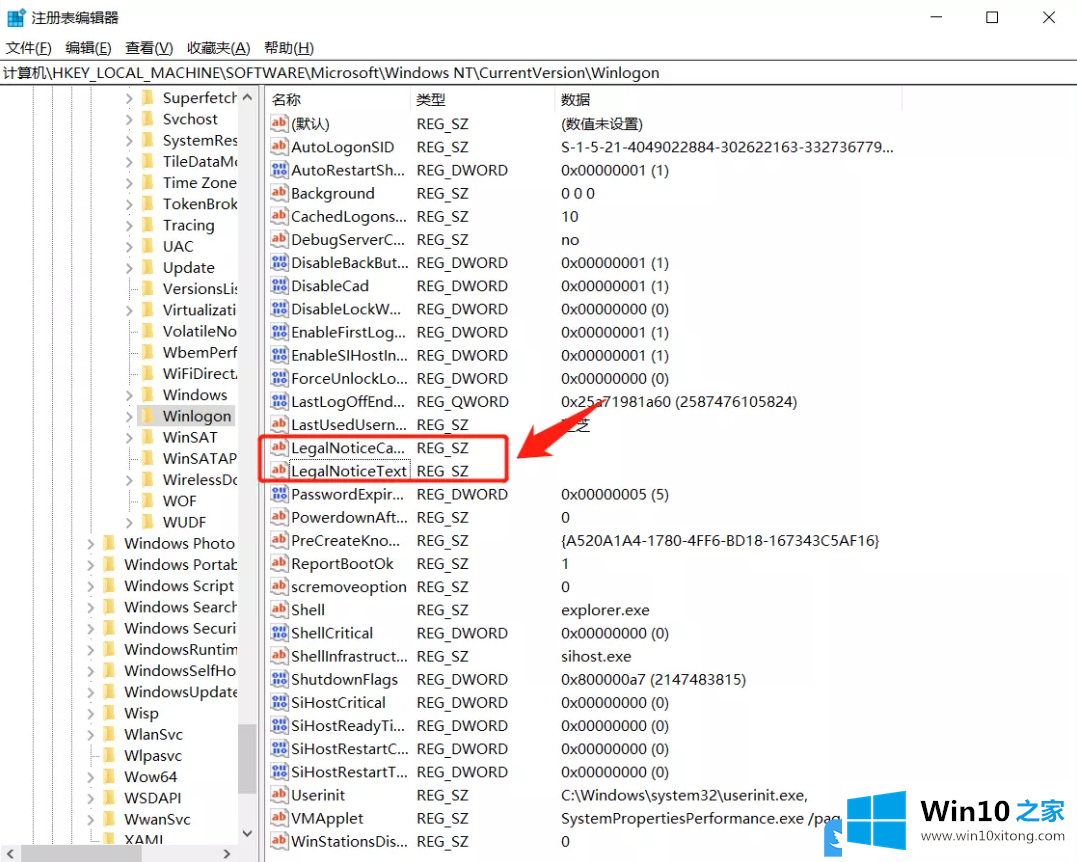
Task: Open the 帮助(H) menu
Action: (289, 48)
